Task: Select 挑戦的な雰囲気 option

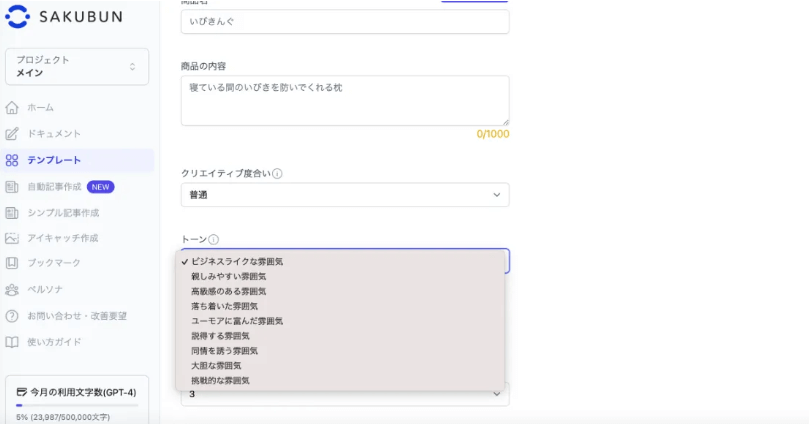Action: [340, 381]
